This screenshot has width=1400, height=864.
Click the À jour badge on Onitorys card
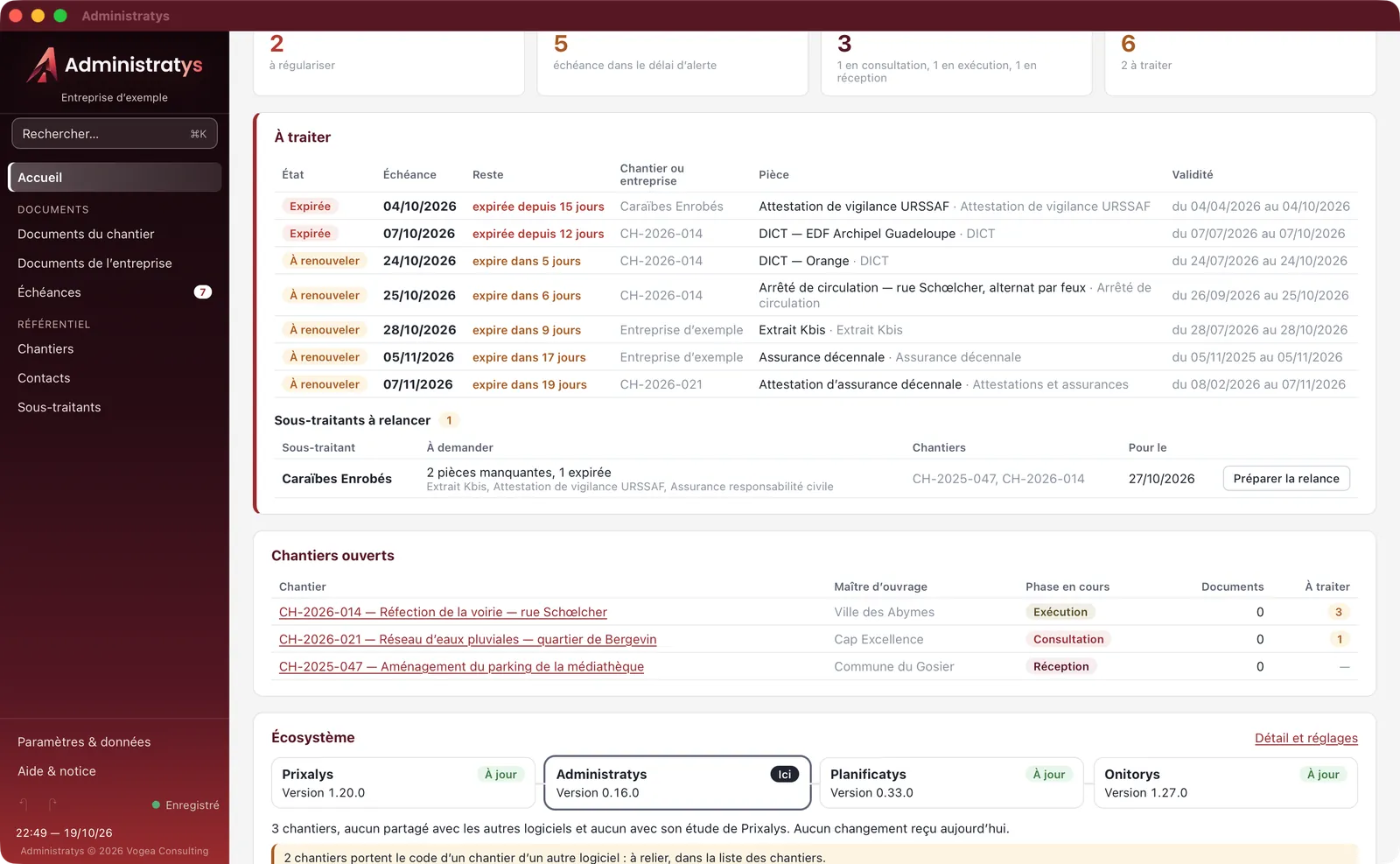1323,774
